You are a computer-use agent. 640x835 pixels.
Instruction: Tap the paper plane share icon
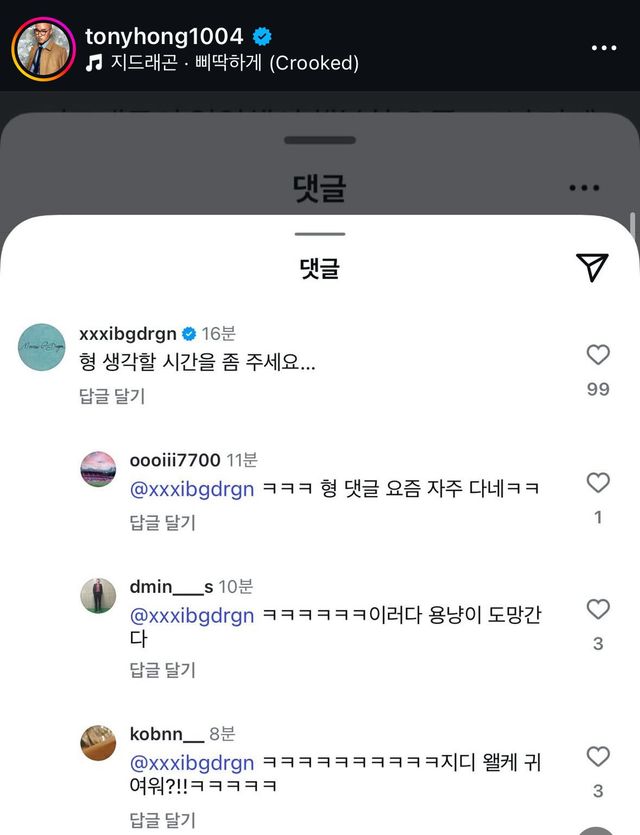(x=592, y=267)
